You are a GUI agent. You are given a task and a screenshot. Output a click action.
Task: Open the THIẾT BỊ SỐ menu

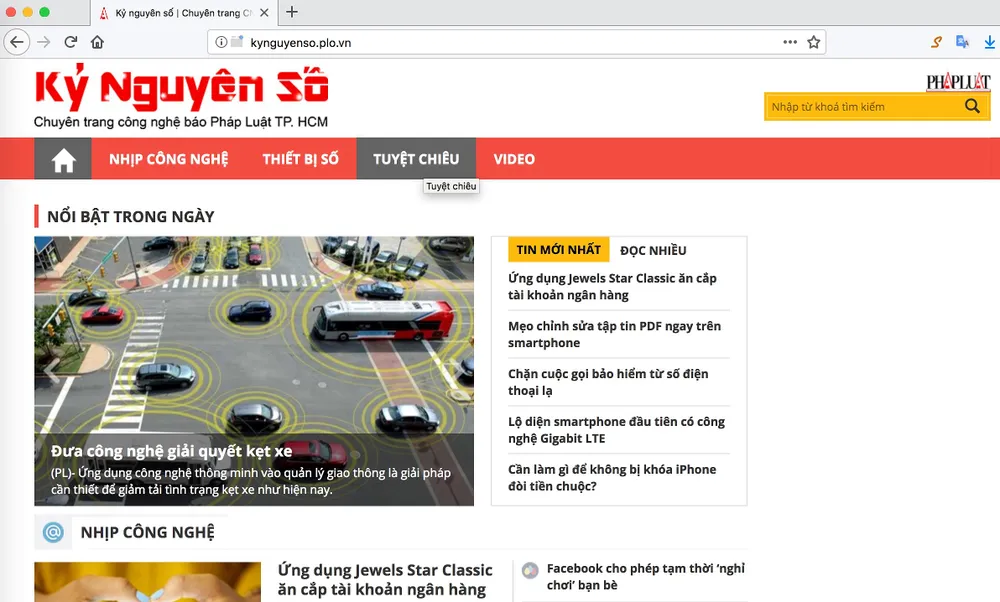[300, 159]
